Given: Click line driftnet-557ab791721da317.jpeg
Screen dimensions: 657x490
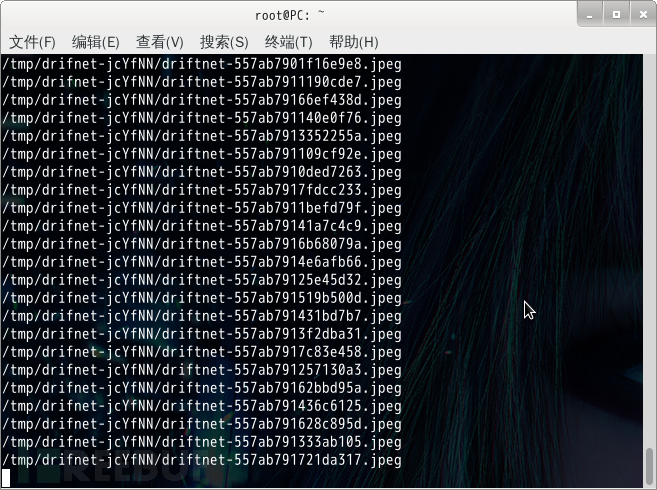Looking at the screenshot, I should [202, 461].
